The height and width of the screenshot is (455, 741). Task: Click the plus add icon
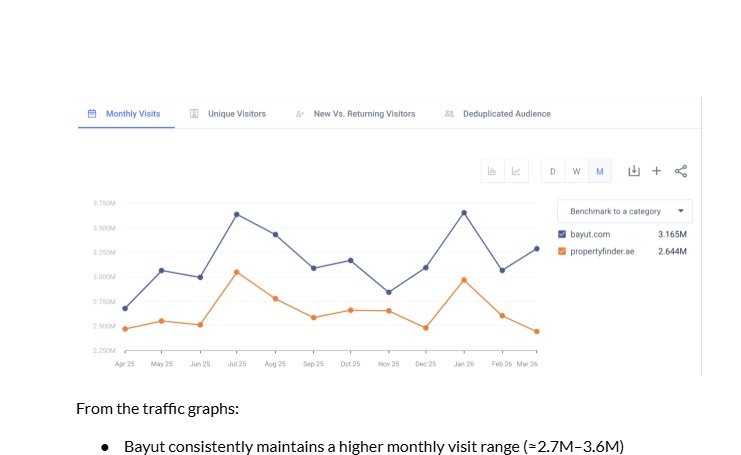(x=656, y=171)
